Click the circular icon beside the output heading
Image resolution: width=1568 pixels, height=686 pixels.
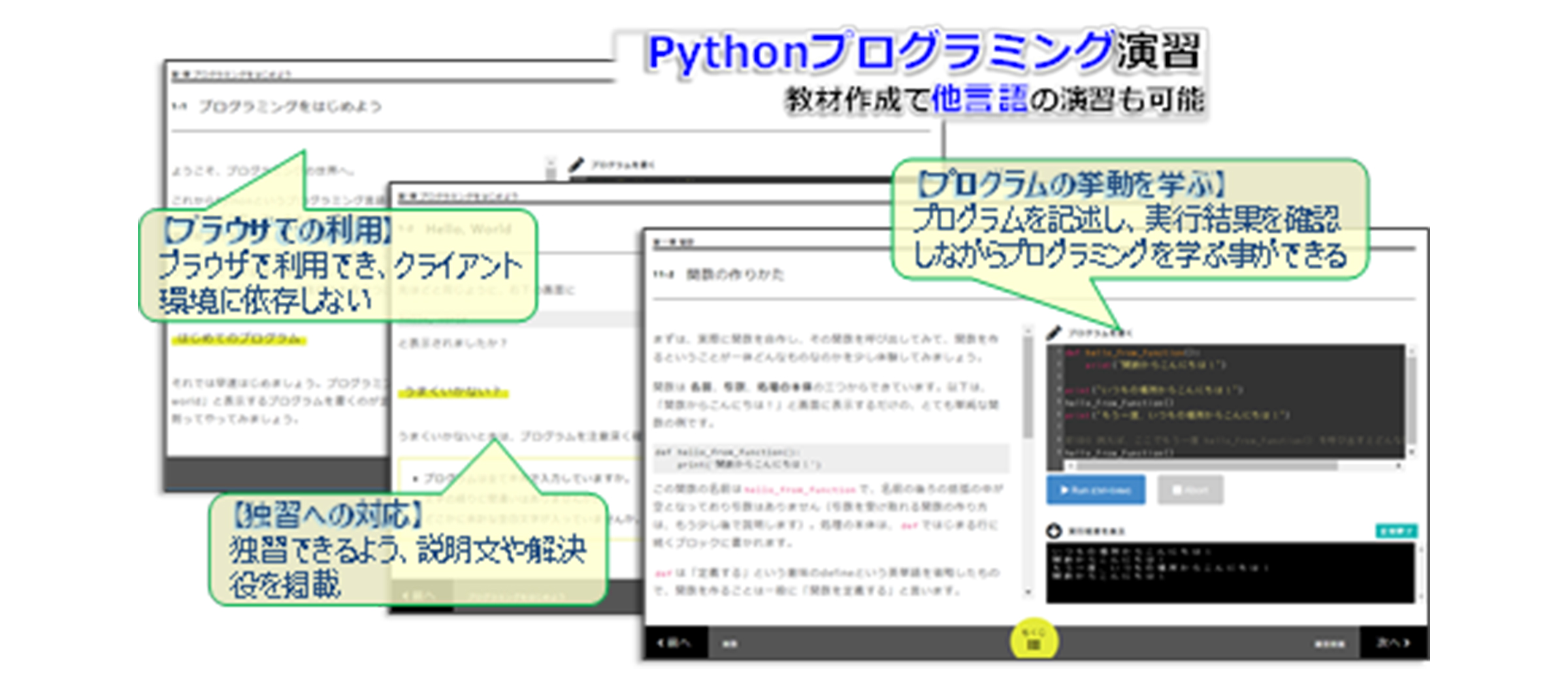coord(1054,531)
